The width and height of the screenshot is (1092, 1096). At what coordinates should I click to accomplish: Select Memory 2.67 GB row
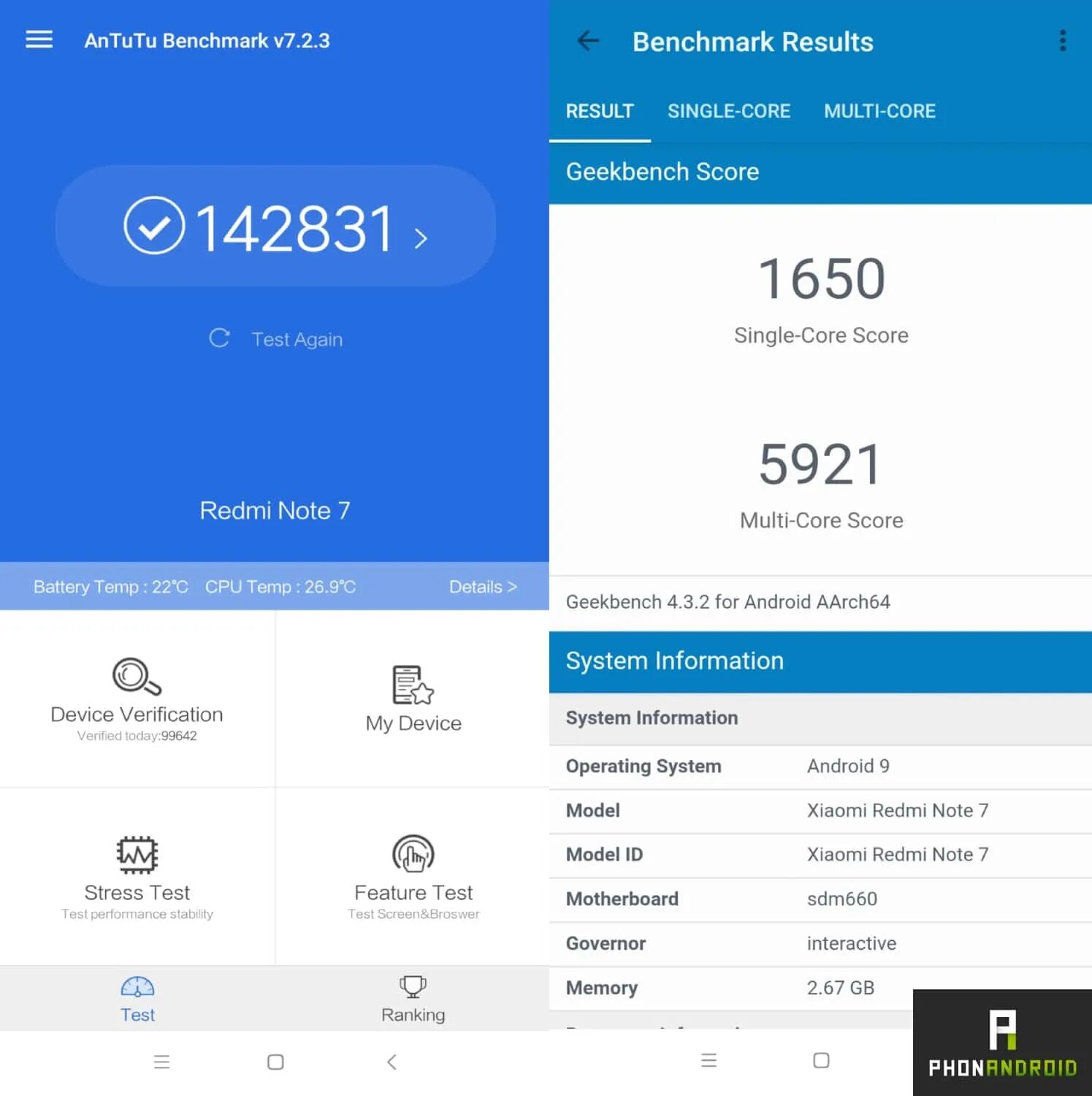point(820,988)
